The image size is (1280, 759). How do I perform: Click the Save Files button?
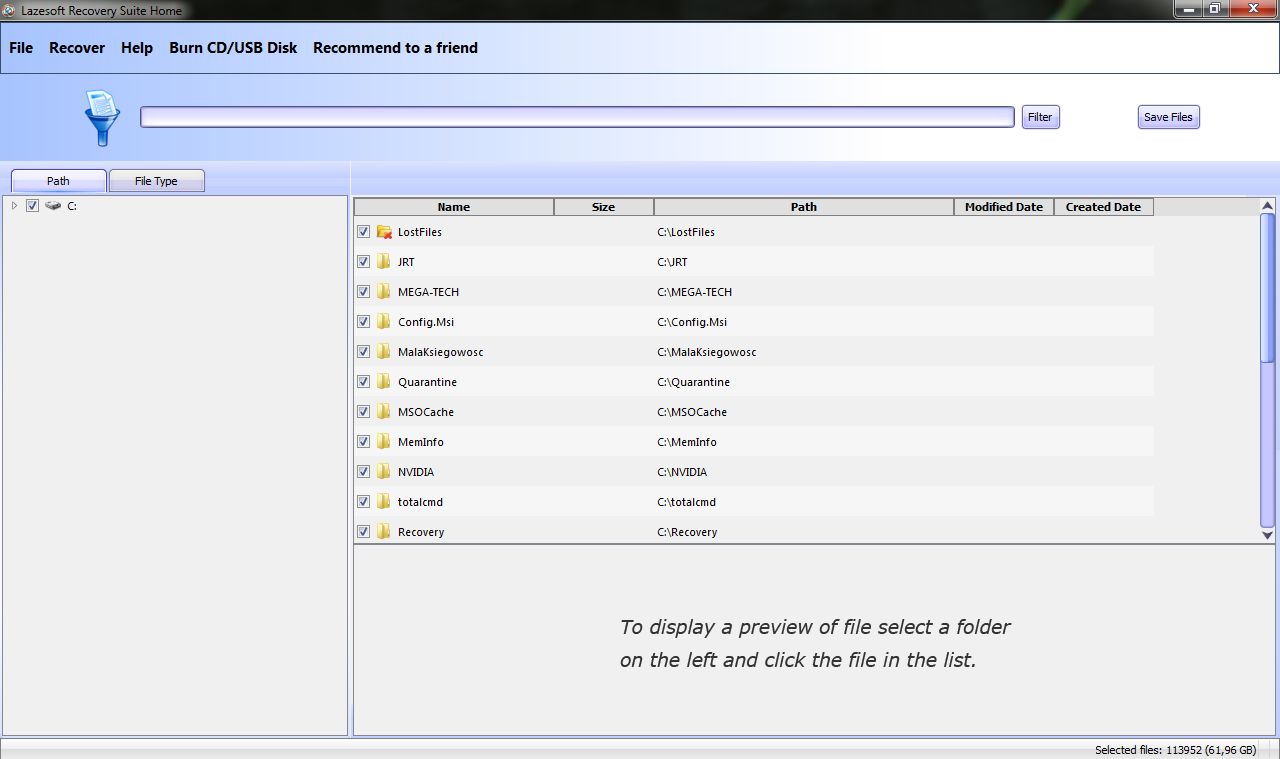coord(1168,117)
